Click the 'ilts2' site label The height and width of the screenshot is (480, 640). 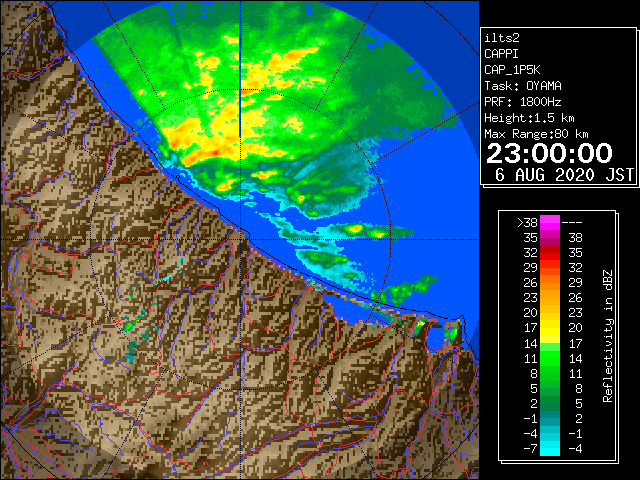click(x=502, y=38)
